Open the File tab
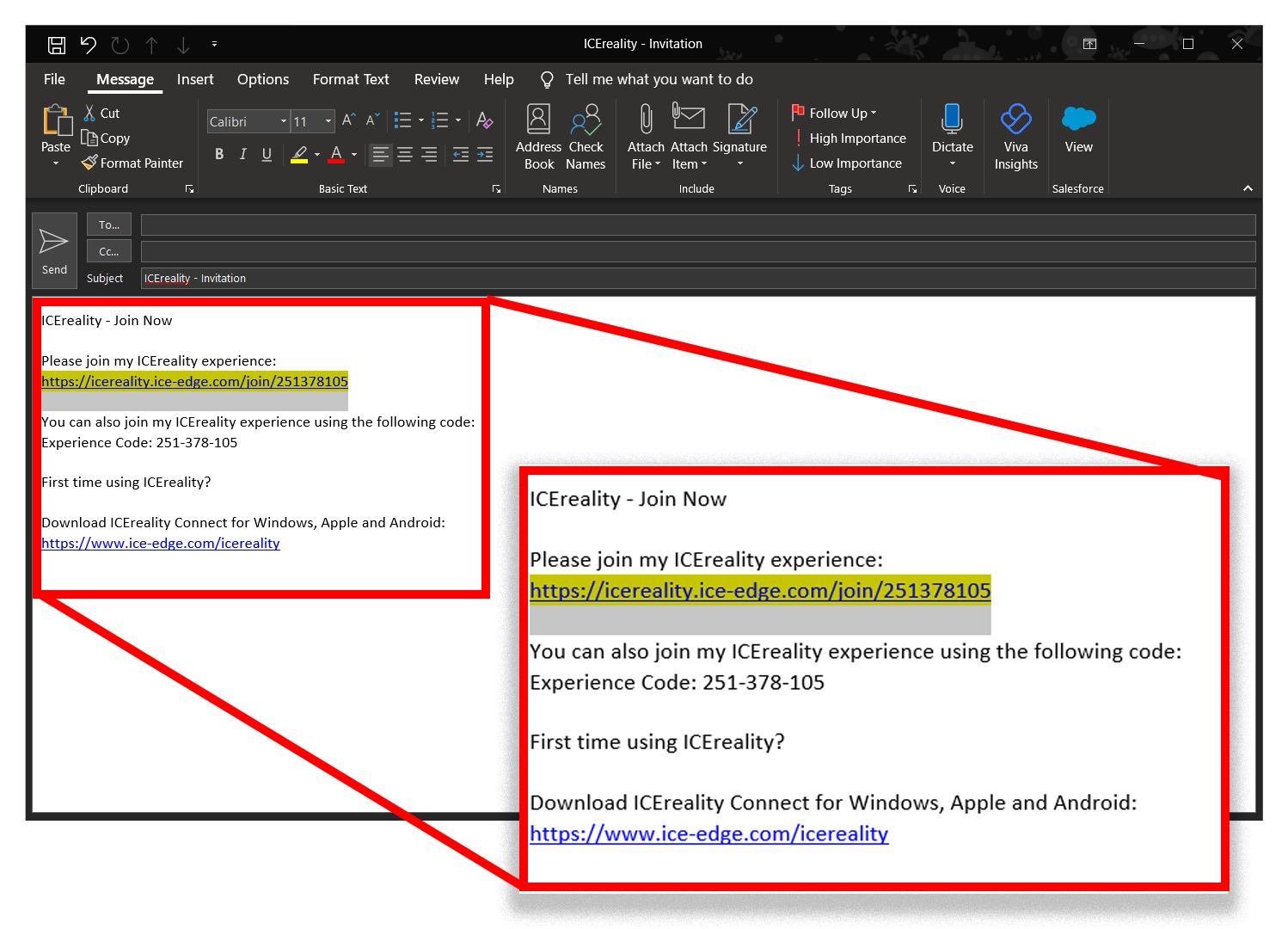 tap(54, 79)
